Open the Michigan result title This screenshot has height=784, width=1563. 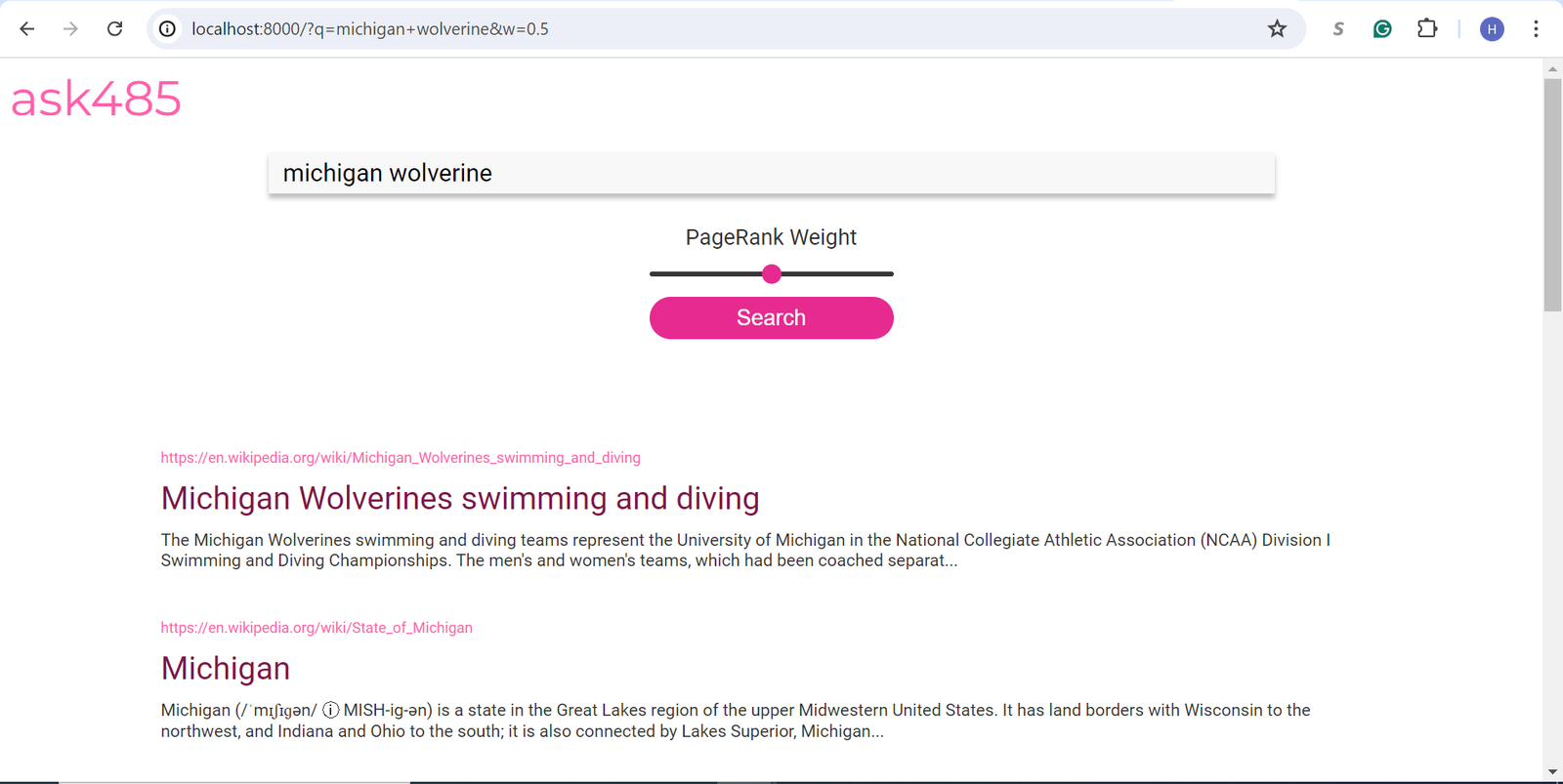point(226,669)
